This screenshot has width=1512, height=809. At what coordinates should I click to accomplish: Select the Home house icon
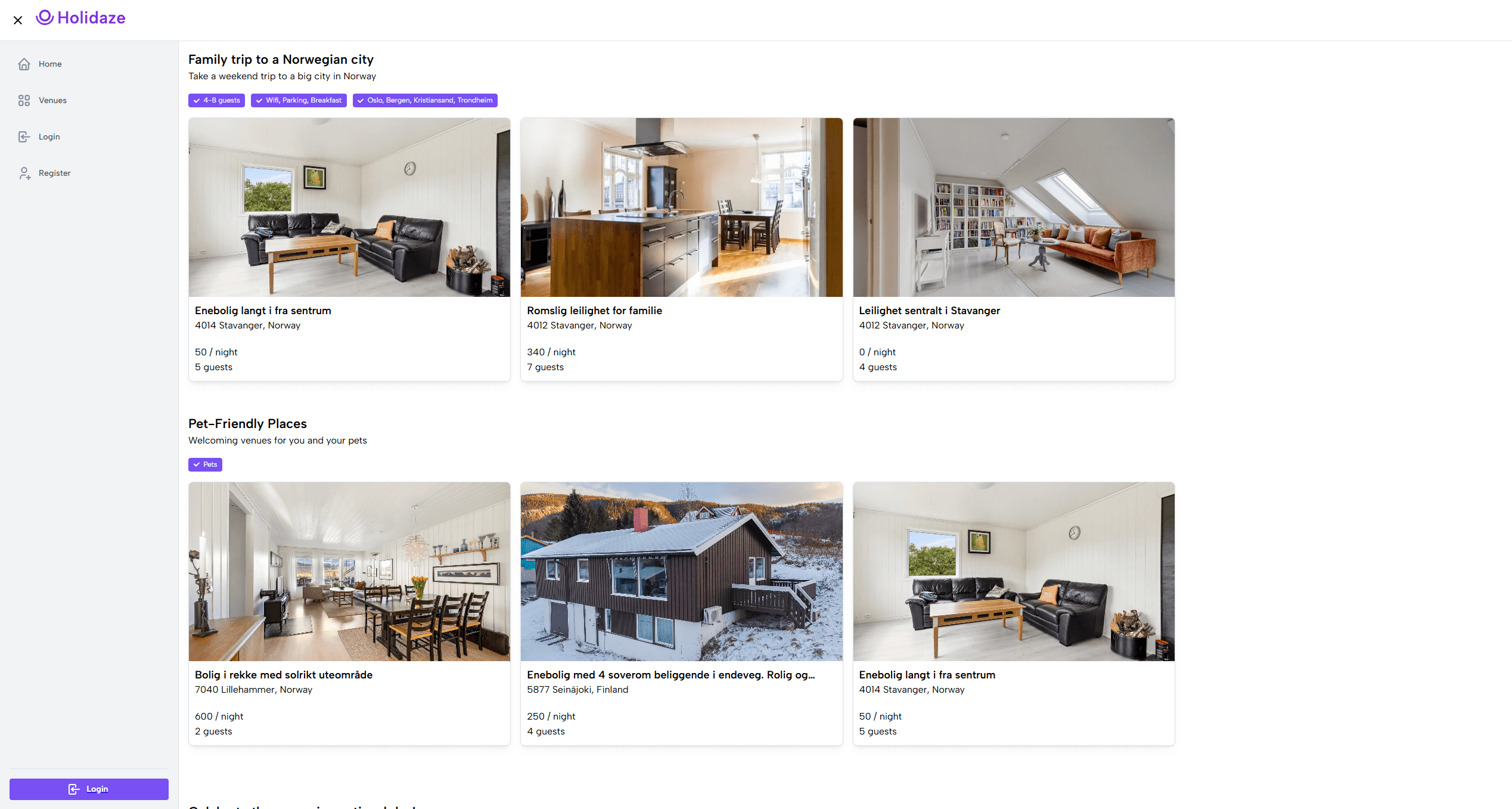pyautogui.click(x=24, y=64)
